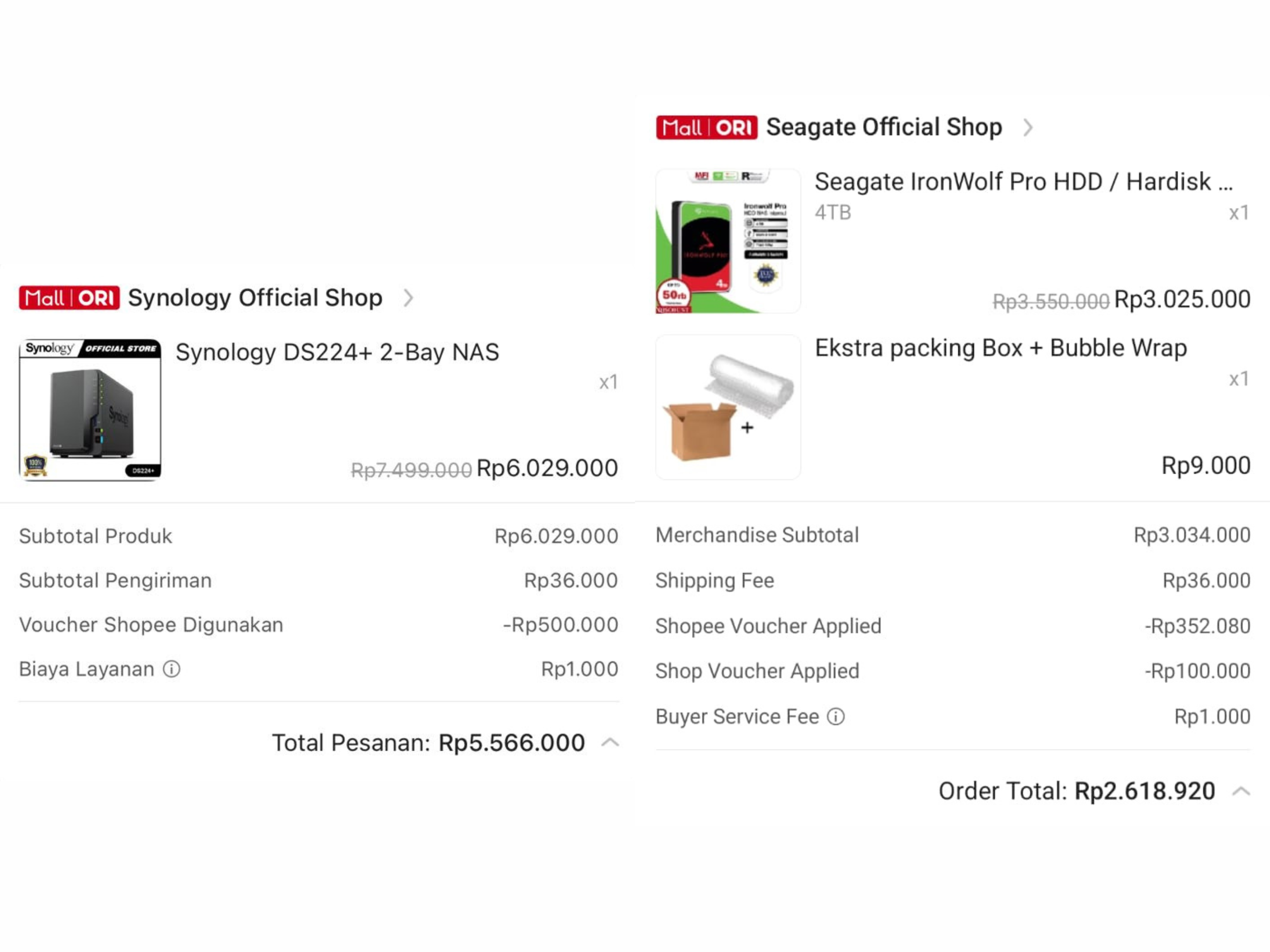Open the Buyer Service Fee info icon
The image size is (1270, 952).
(x=836, y=716)
